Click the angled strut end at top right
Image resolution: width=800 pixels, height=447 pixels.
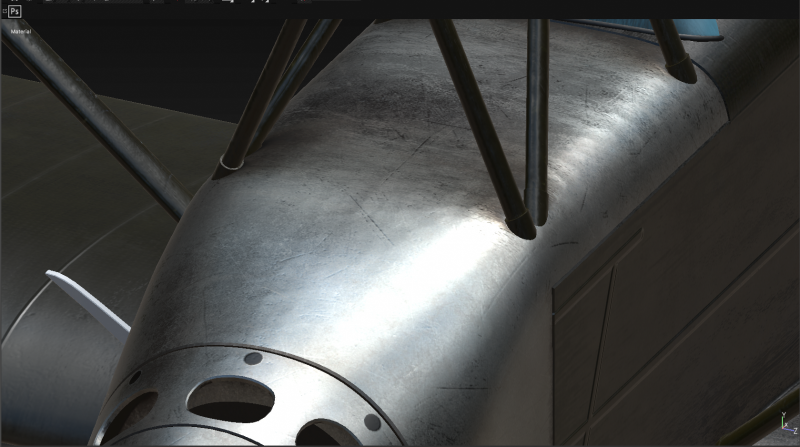click(x=680, y=70)
